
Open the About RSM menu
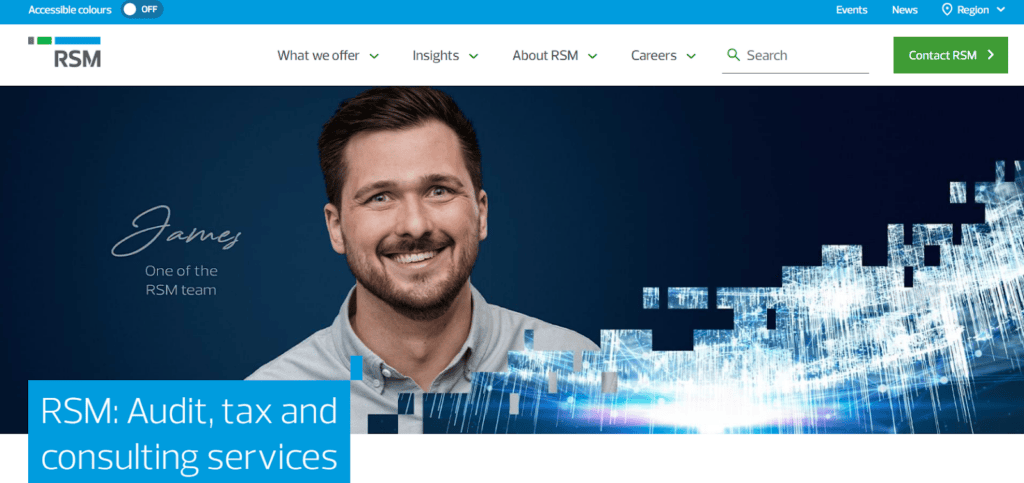(545, 55)
